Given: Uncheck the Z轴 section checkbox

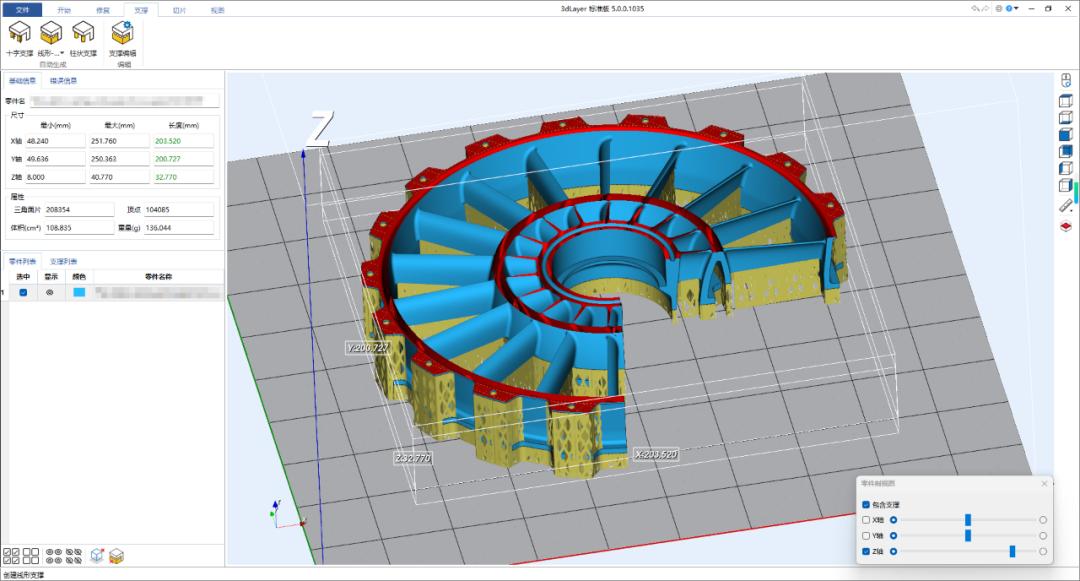Looking at the screenshot, I should click(x=866, y=551).
